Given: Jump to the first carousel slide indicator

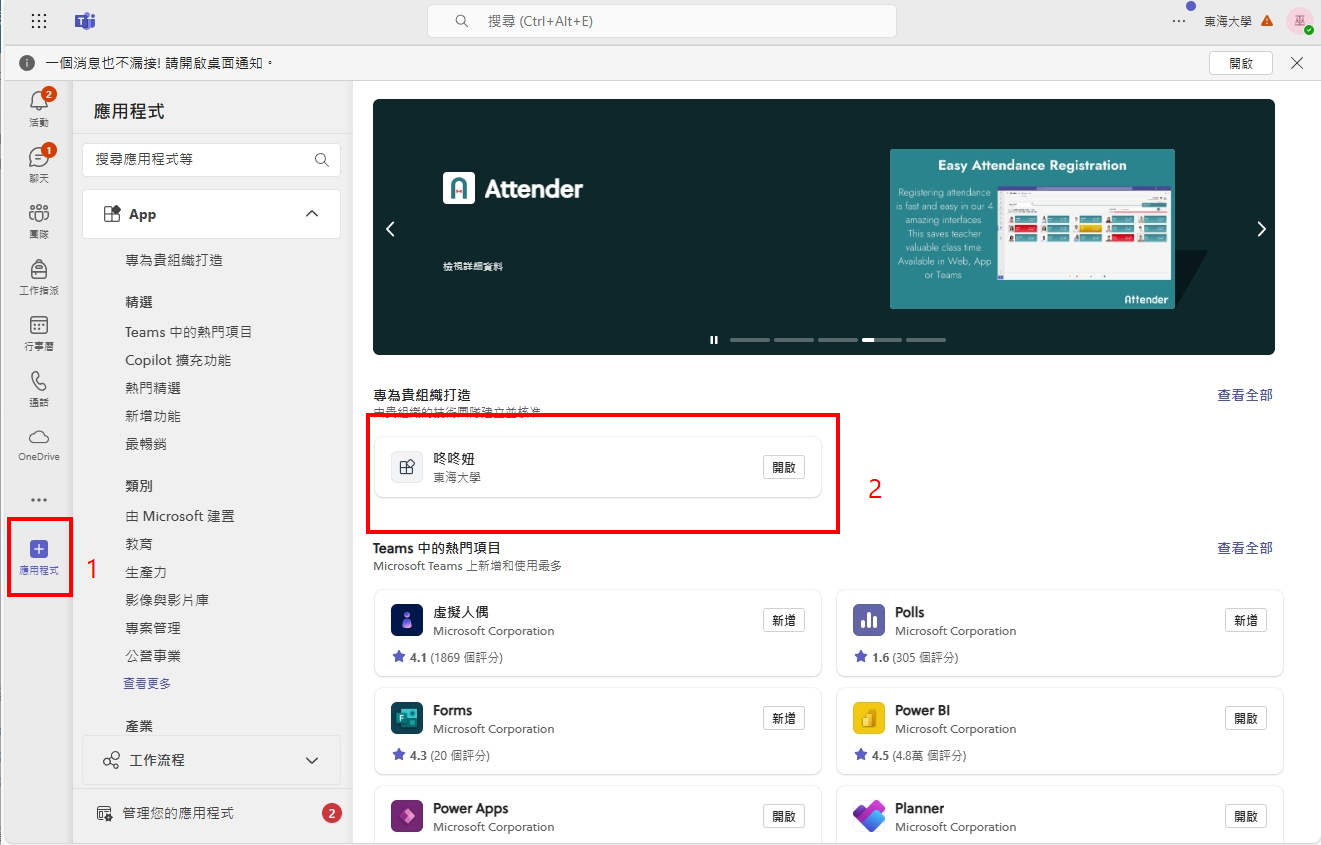Looking at the screenshot, I should (x=750, y=340).
